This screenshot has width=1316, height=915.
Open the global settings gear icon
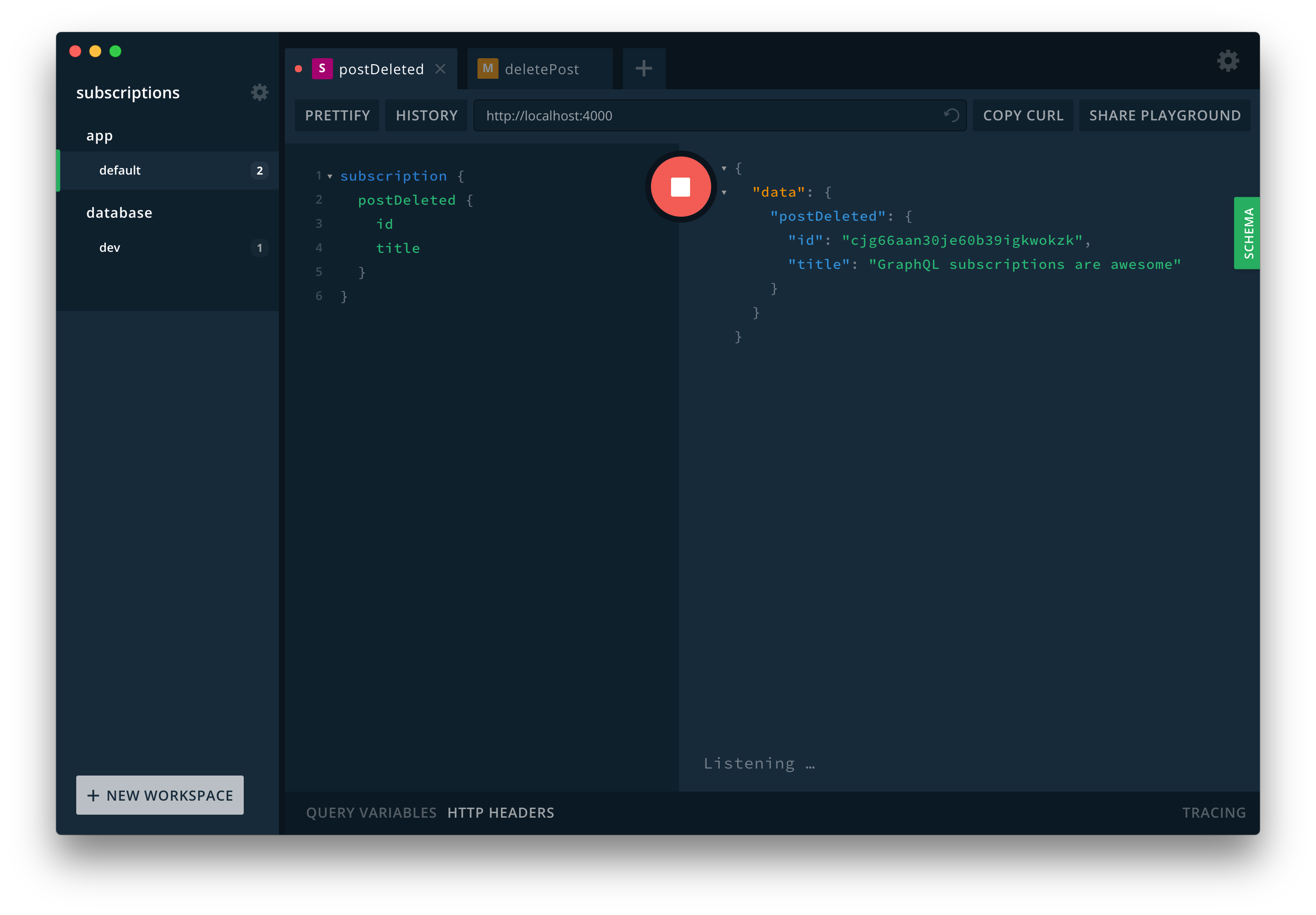[1228, 61]
